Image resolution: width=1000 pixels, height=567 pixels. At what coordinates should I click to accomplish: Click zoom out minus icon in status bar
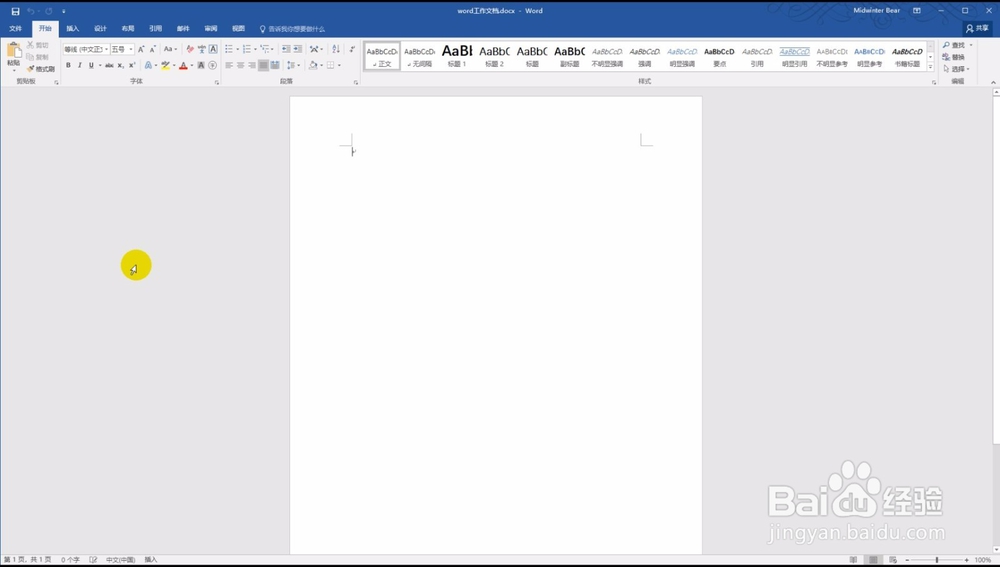pyautogui.click(x=907, y=559)
